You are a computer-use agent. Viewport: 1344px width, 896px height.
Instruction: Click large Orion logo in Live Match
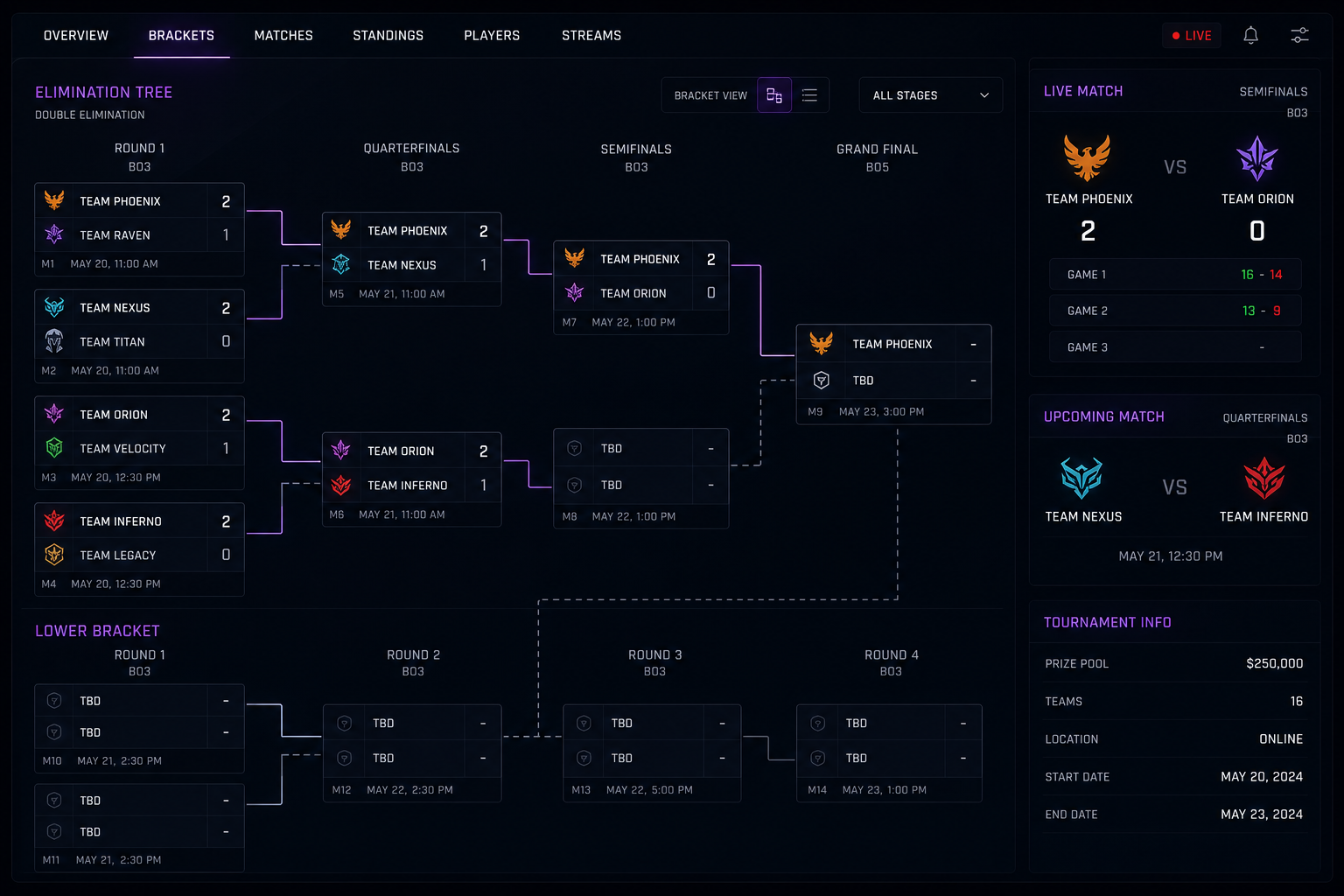[1257, 158]
